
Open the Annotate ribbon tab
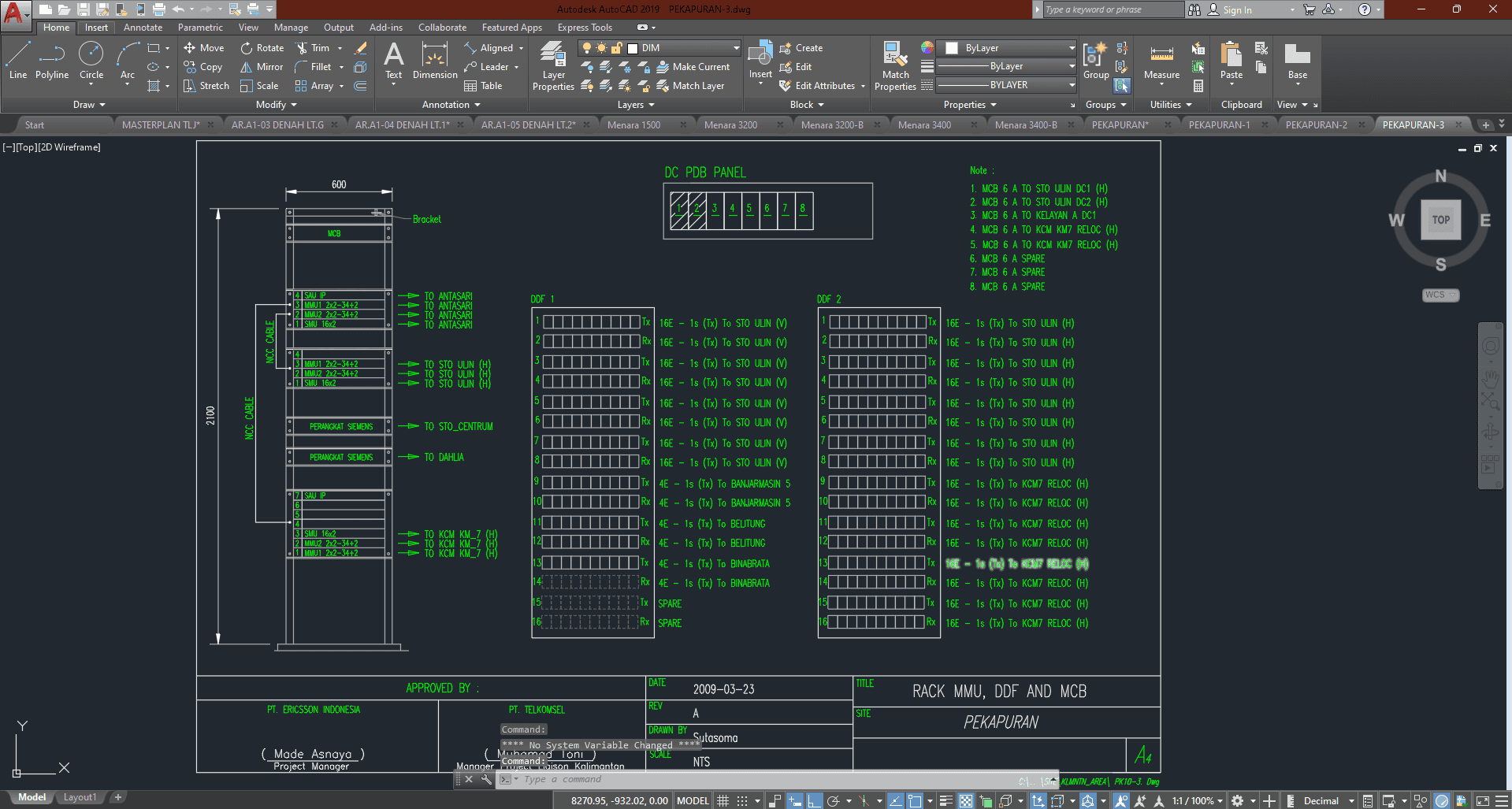(x=143, y=28)
